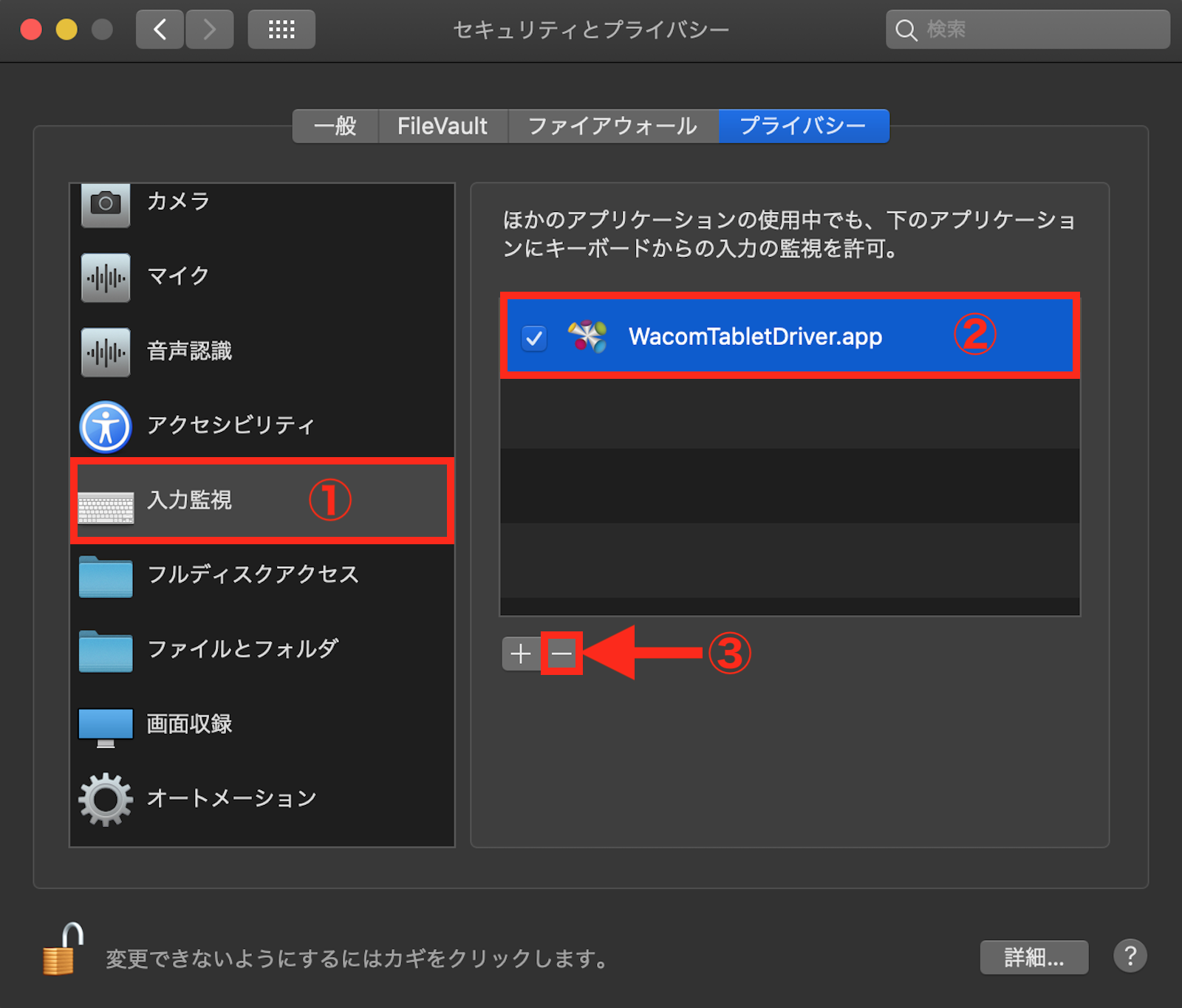Select フルディスクアクセス in the privacy list
1182x1008 pixels.
tap(262, 575)
